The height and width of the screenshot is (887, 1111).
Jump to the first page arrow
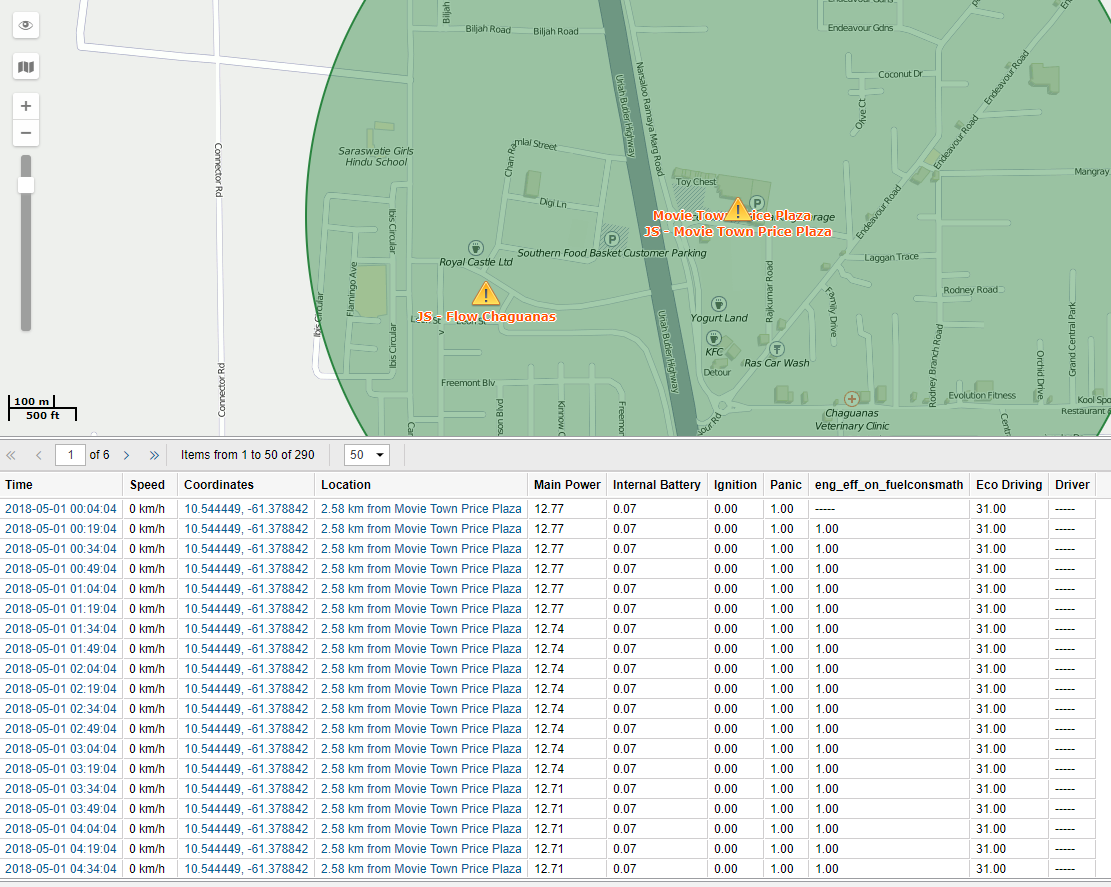pos(12,455)
